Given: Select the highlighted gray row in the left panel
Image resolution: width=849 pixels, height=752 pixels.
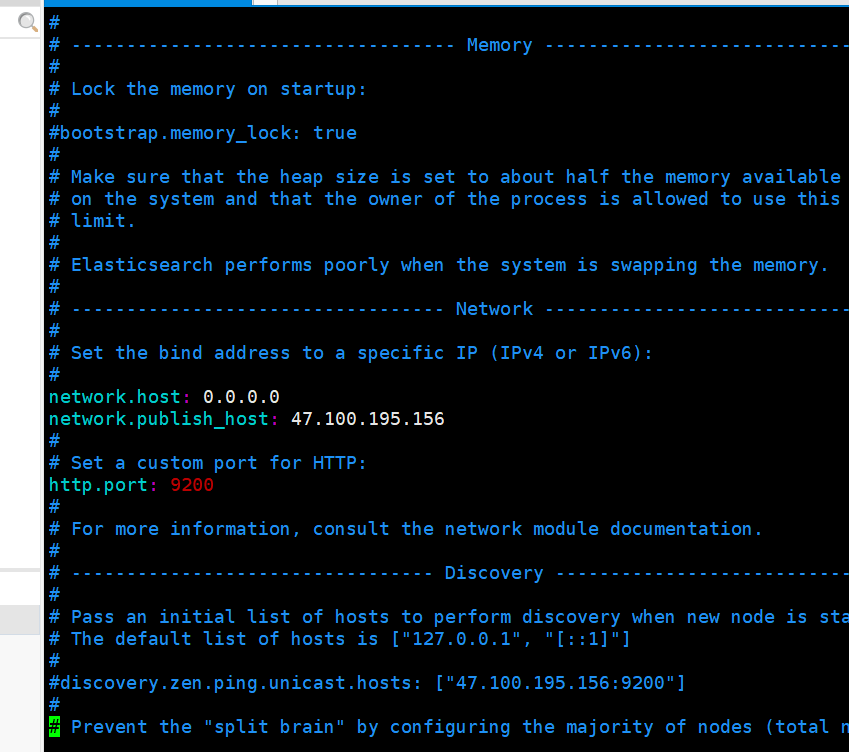Looking at the screenshot, I should [20, 620].
